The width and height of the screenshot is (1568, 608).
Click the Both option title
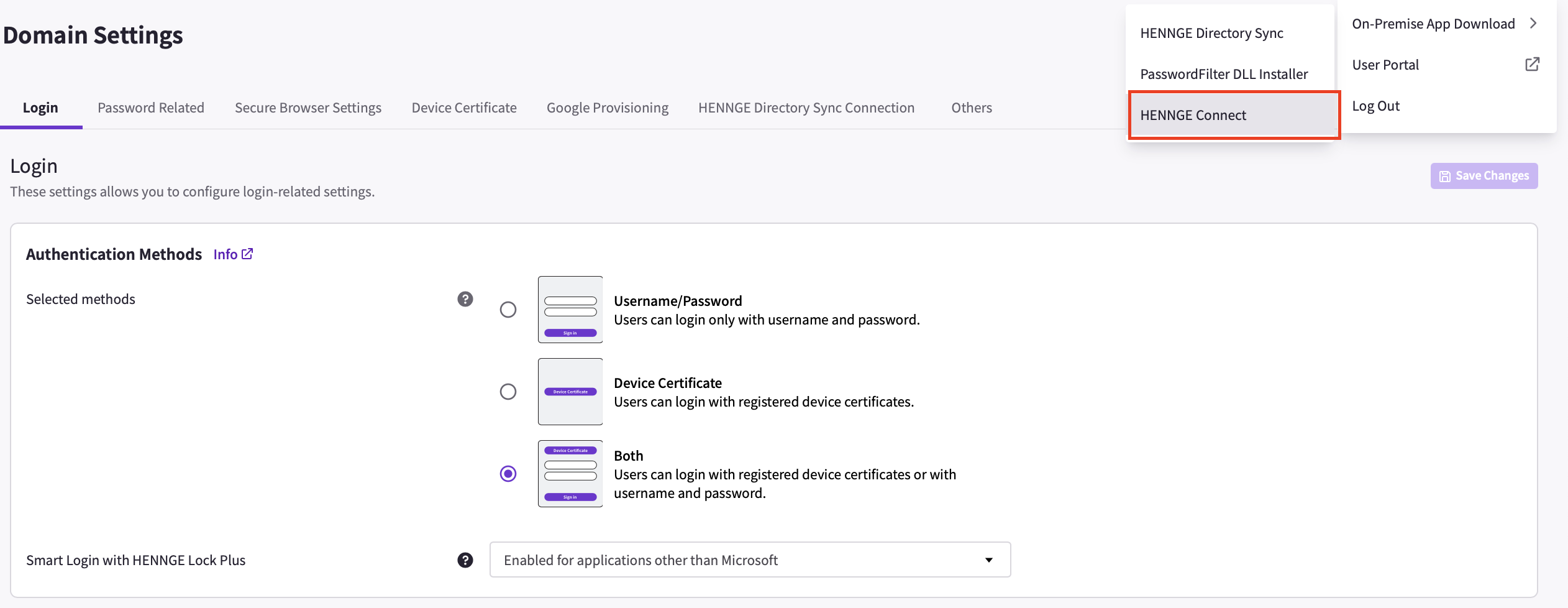point(628,456)
